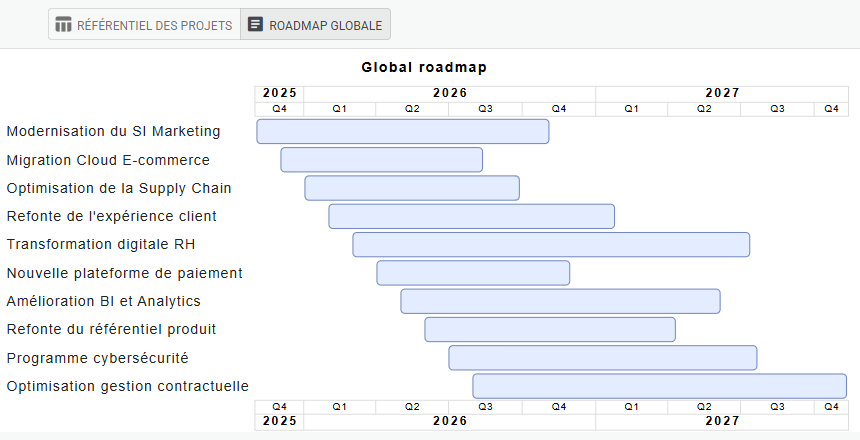Click the Optimisation de la Supply Chain bar
Image resolution: width=860 pixels, height=440 pixels.
click(412, 188)
